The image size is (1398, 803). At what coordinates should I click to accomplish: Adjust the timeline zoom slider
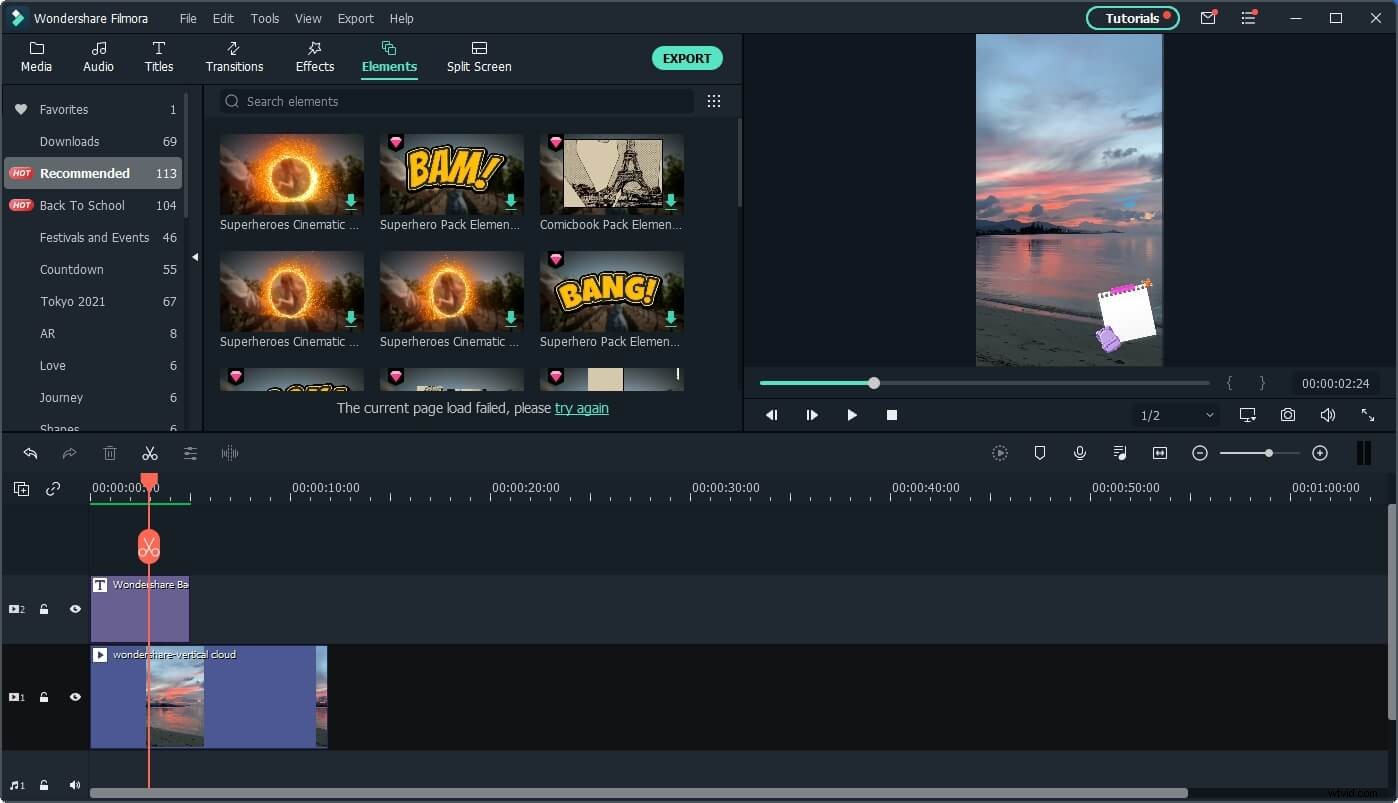(1268, 453)
